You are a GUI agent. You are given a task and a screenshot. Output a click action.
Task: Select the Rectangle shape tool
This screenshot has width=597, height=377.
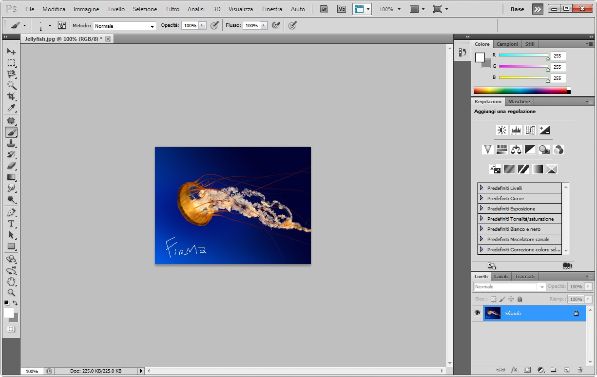click(11, 246)
